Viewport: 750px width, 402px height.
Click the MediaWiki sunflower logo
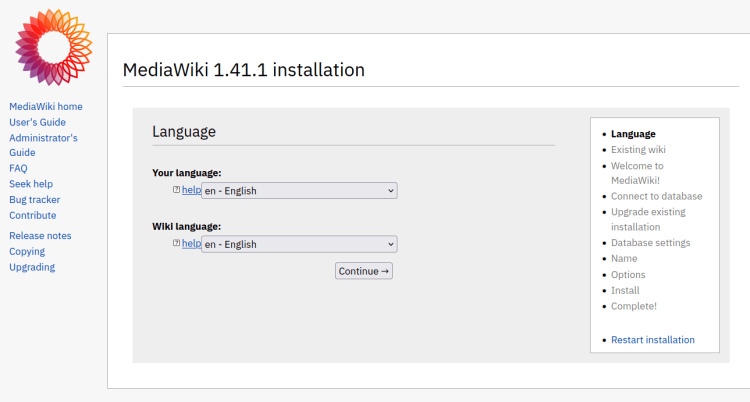point(52,47)
